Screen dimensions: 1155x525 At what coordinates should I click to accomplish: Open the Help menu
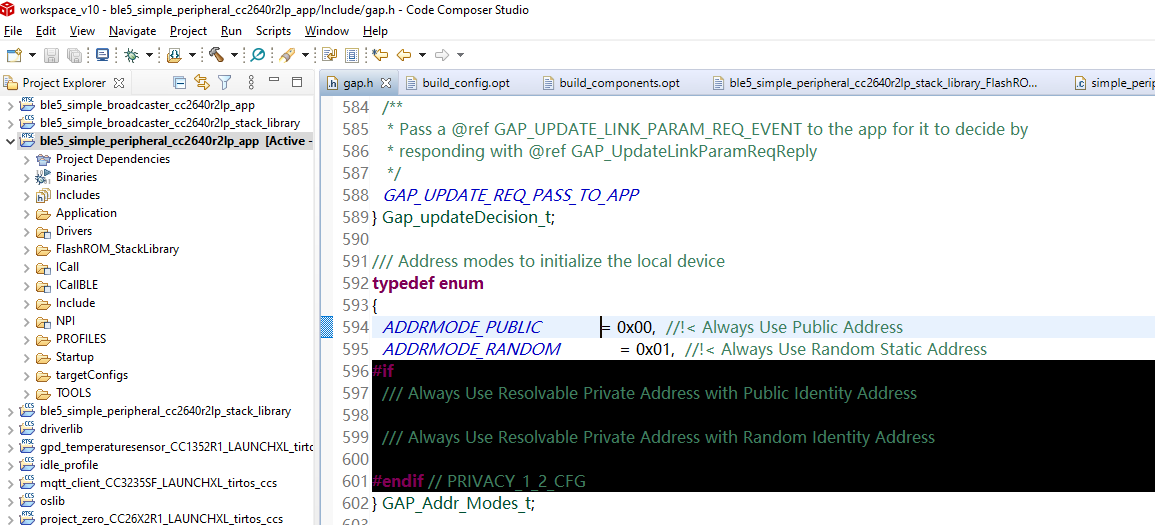pos(376,31)
